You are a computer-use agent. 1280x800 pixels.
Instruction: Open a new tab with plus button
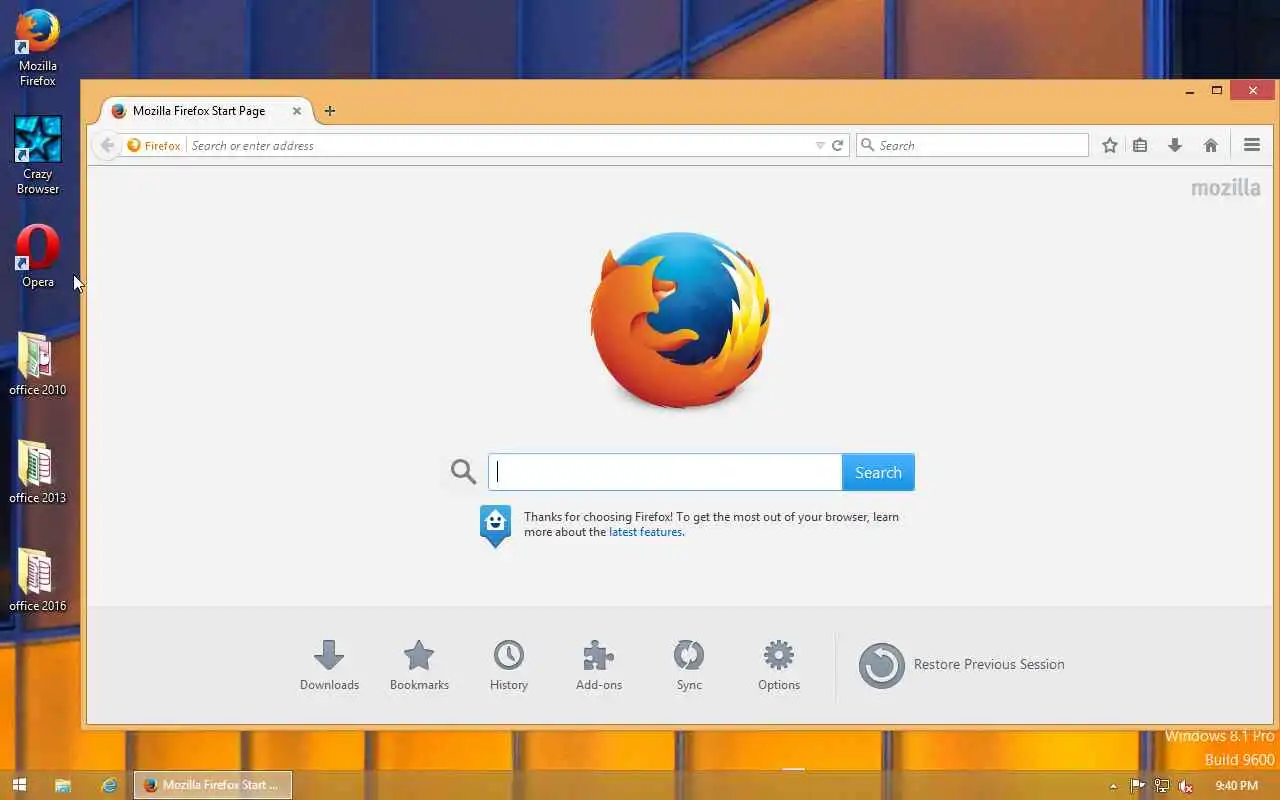330,111
